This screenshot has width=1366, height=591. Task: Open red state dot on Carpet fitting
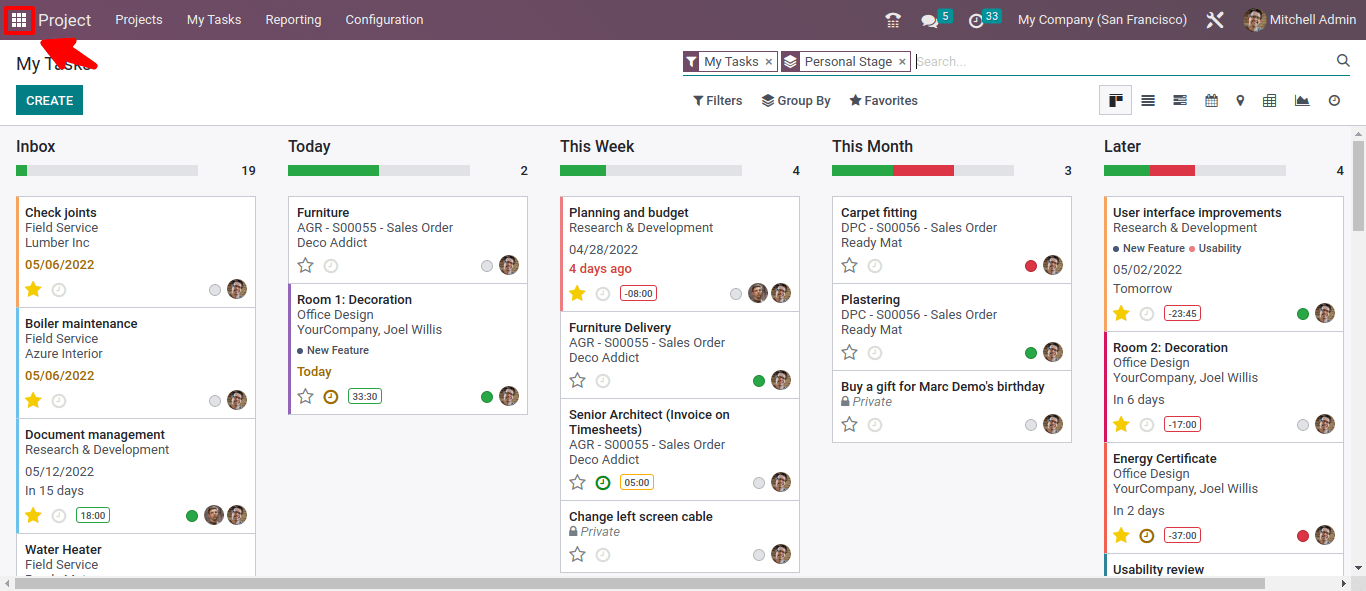tap(1031, 265)
